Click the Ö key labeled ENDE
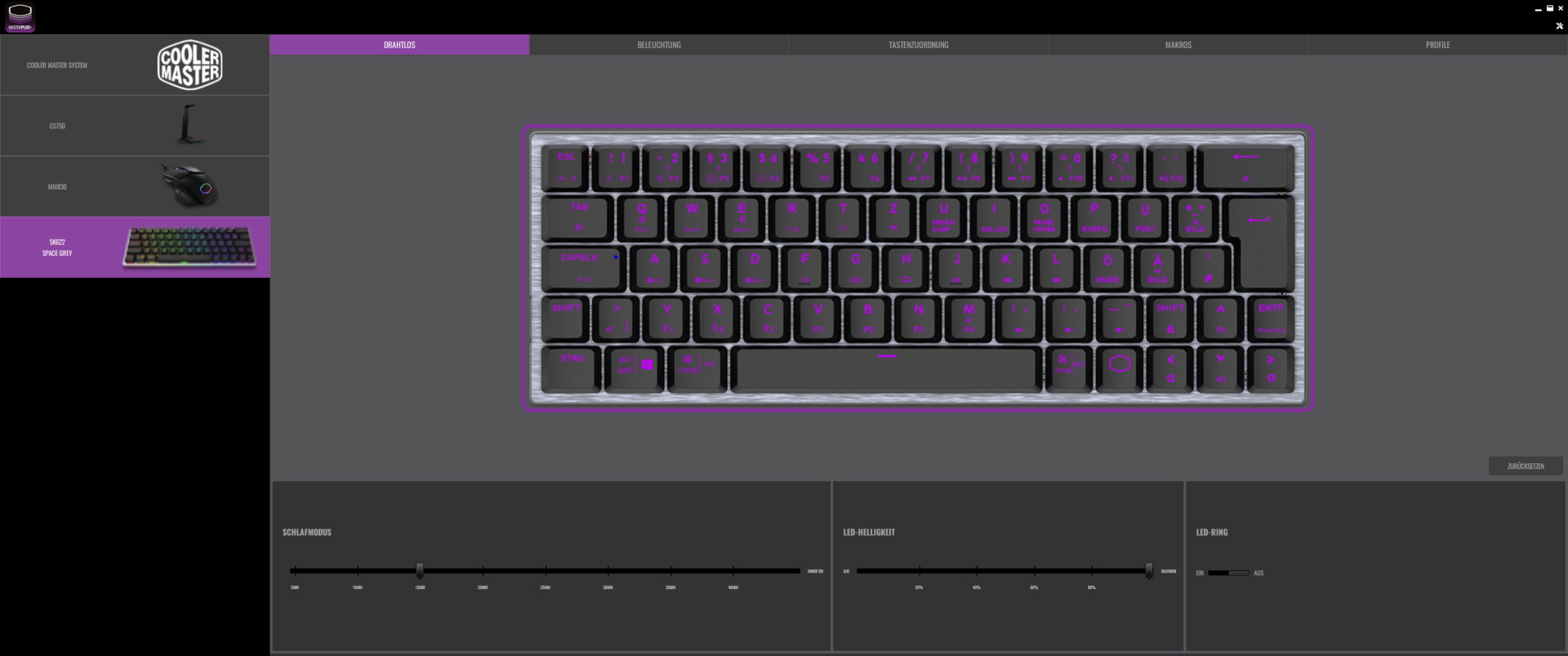This screenshot has width=1568, height=656. click(x=1107, y=268)
